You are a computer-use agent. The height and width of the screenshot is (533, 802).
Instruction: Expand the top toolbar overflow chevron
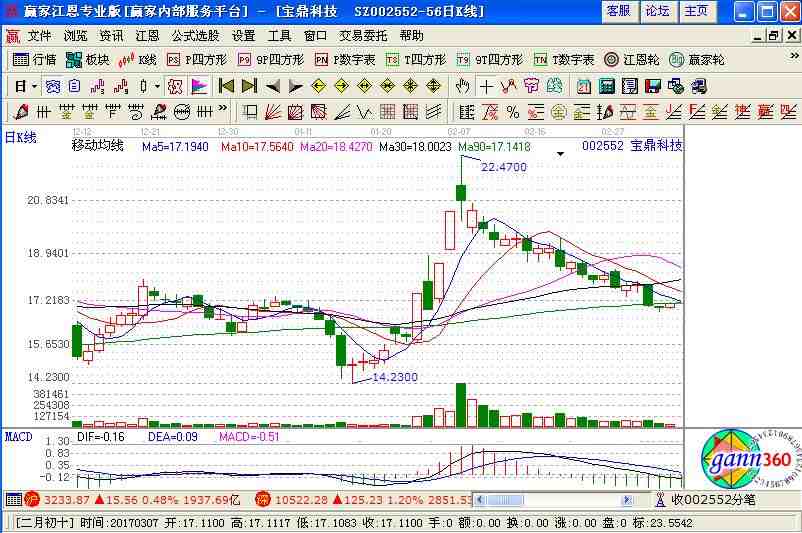[x=794, y=55]
